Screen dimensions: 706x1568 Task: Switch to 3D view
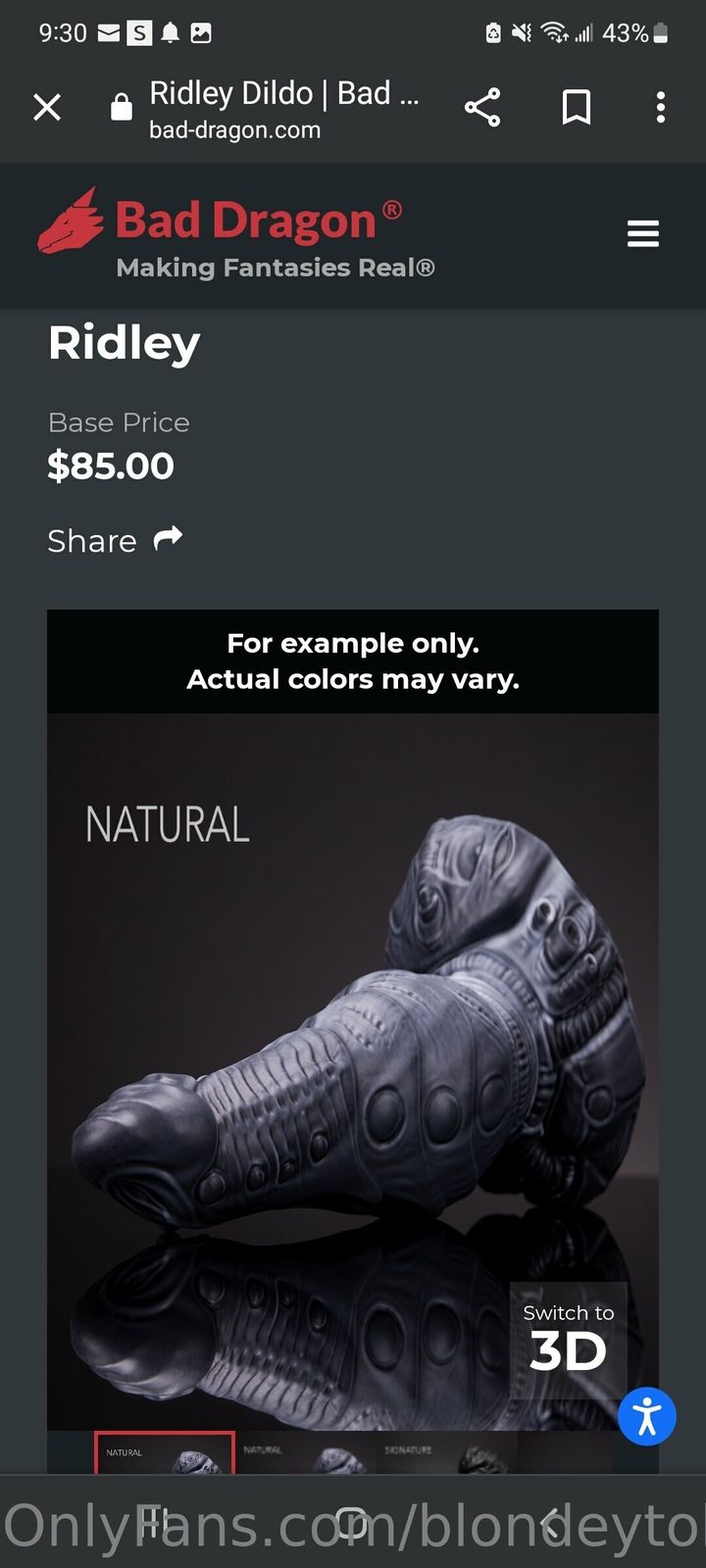click(568, 1340)
